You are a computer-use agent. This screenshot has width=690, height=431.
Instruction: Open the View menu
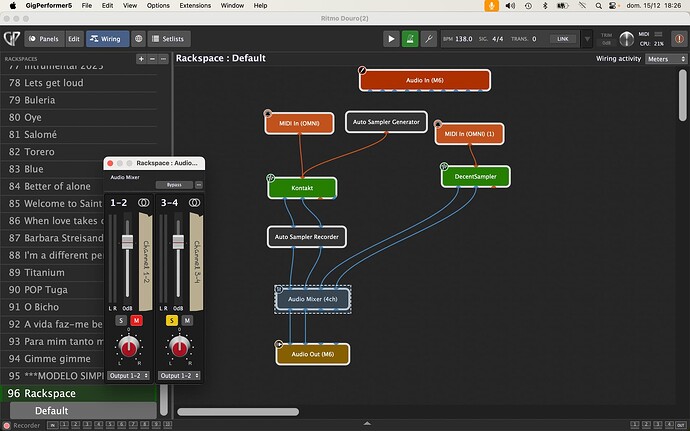click(x=130, y=6)
